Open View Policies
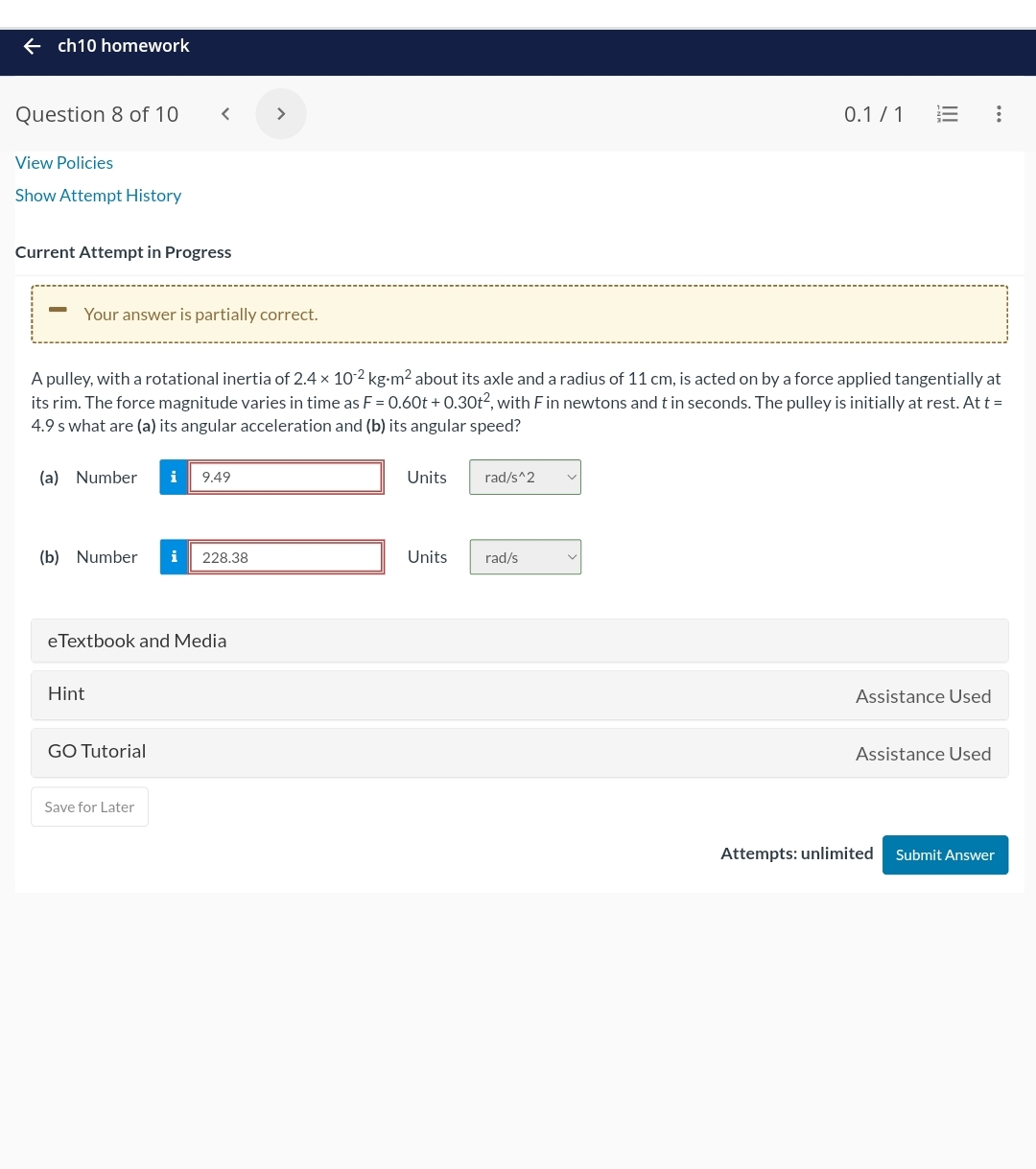Image resolution: width=1036 pixels, height=1169 pixels. [63, 162]
